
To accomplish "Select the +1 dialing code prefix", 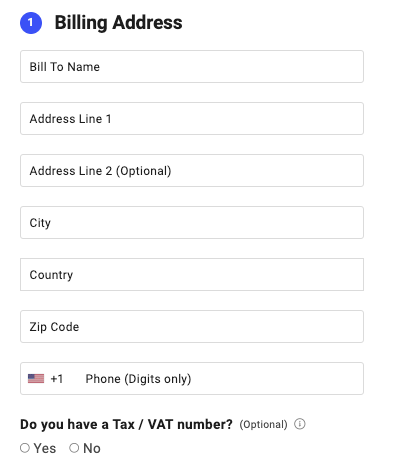I will pos(57,379).
